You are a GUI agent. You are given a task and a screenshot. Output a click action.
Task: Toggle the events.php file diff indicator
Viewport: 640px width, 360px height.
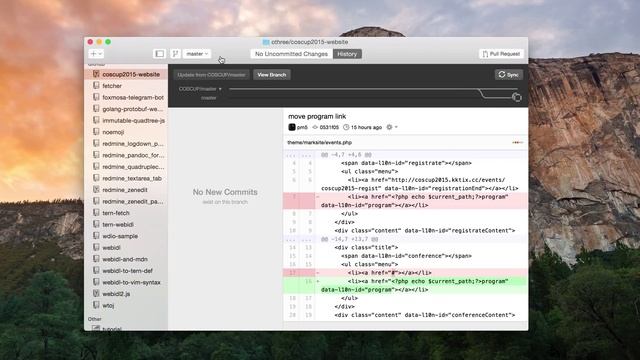[x=517, y=142]
